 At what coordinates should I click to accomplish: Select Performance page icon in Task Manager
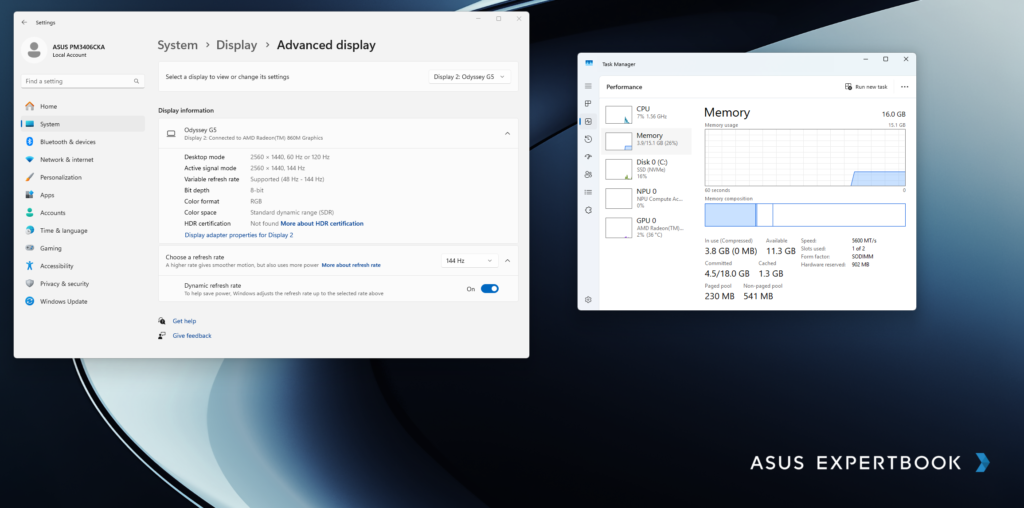pyautogui.click(x=588, y=121)
